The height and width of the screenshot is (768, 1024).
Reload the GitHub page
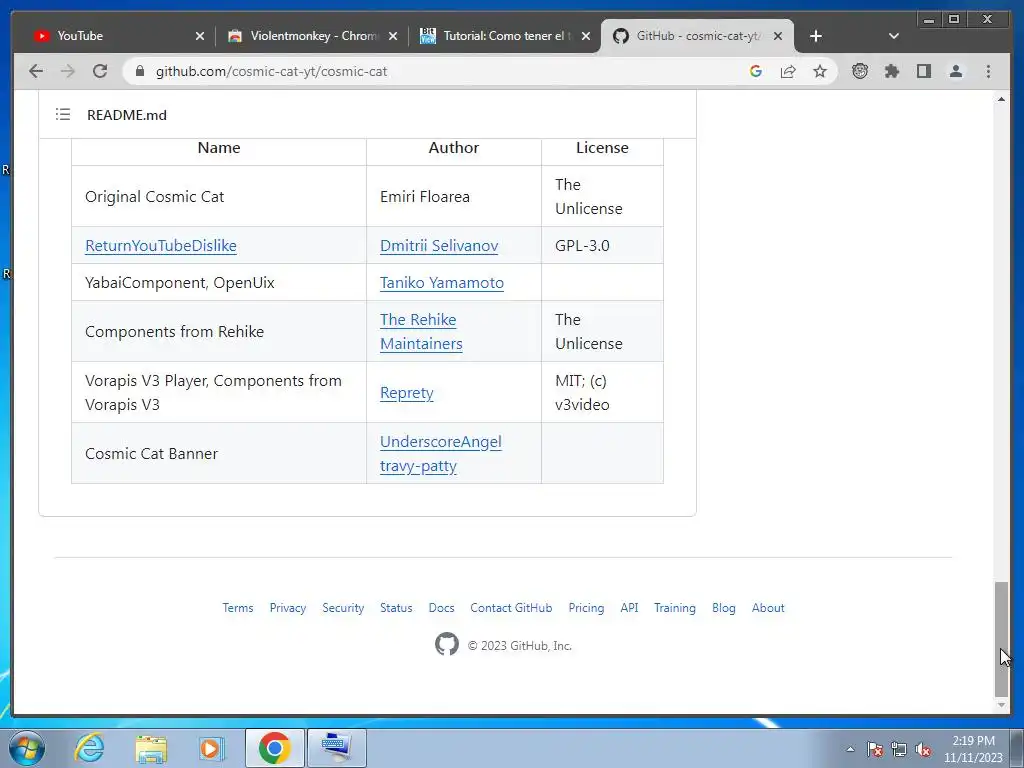coord(100,71)
